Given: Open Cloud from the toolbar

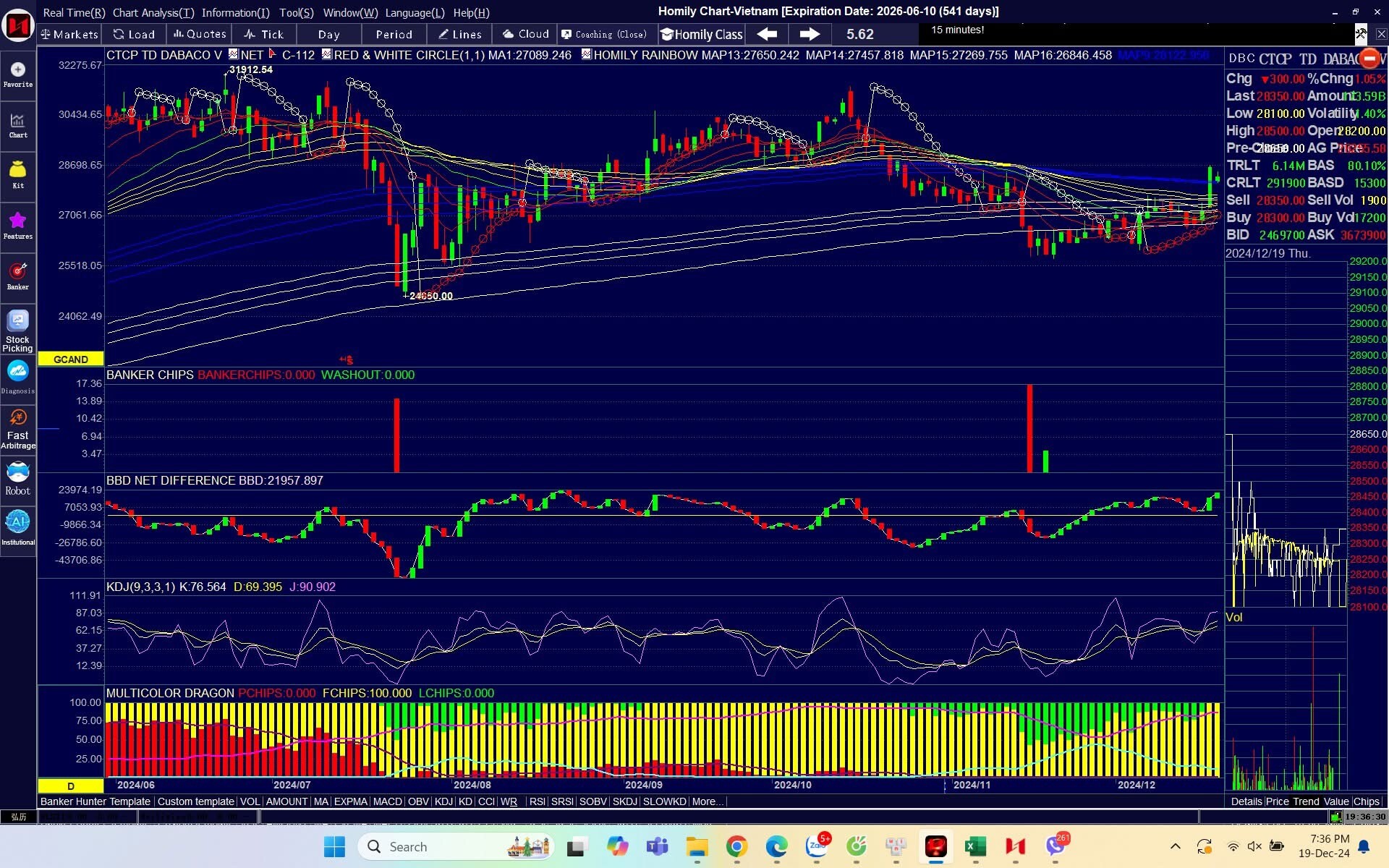Looking at the screenshot, I should coord(526,34).
